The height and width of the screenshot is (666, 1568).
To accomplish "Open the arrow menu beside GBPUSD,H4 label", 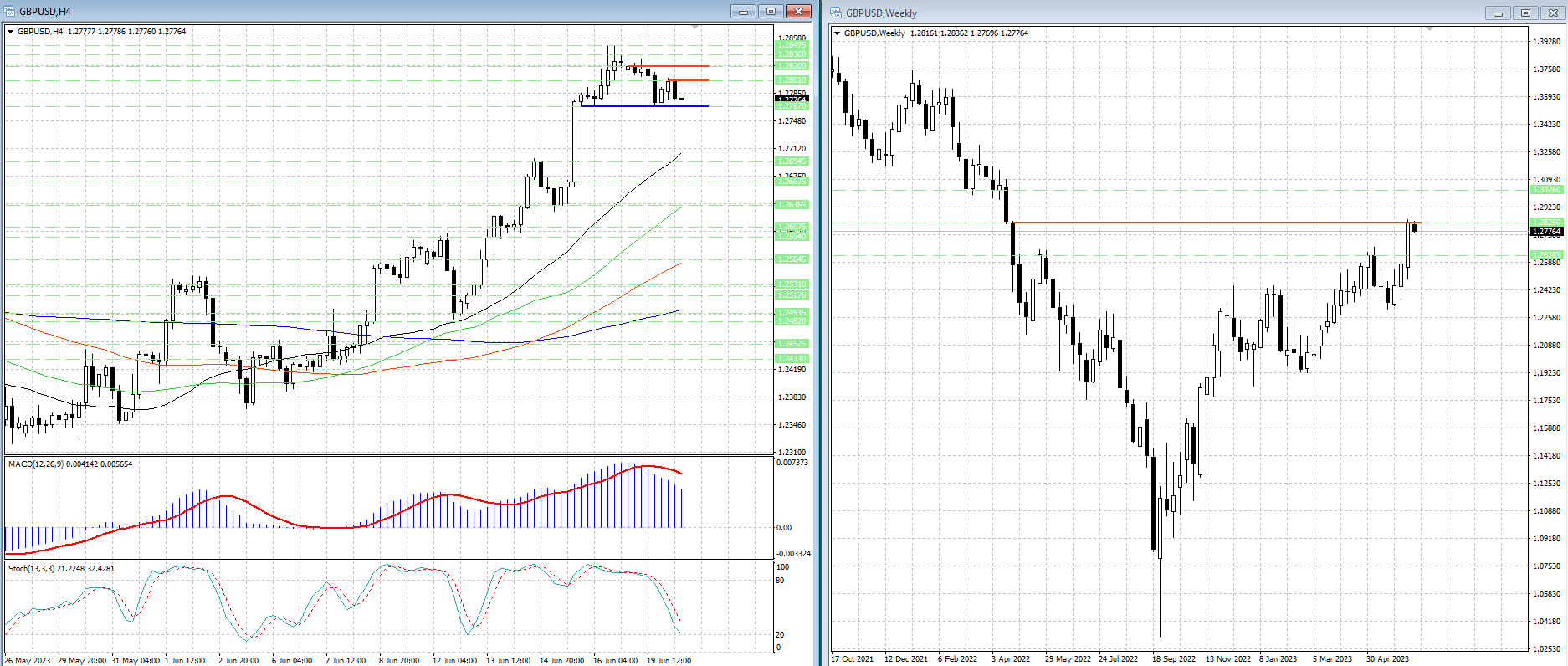I will pyautogui.click(x=11, y=32).
